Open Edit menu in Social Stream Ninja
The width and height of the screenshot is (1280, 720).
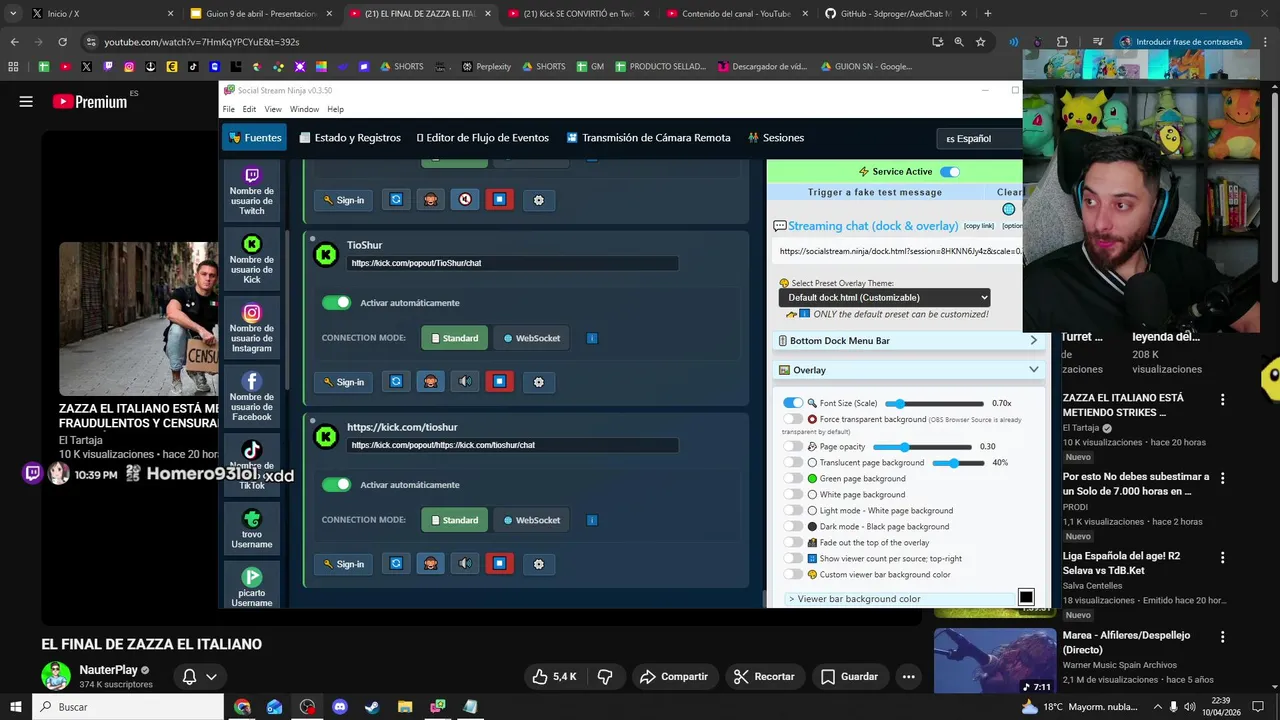(249, 109)
